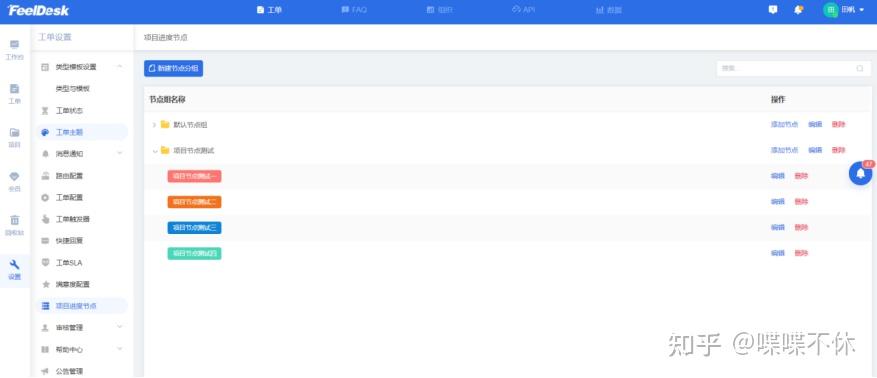Click the 新建节点分组 button
The image size is (877, 378).
(x=173, y=68)
